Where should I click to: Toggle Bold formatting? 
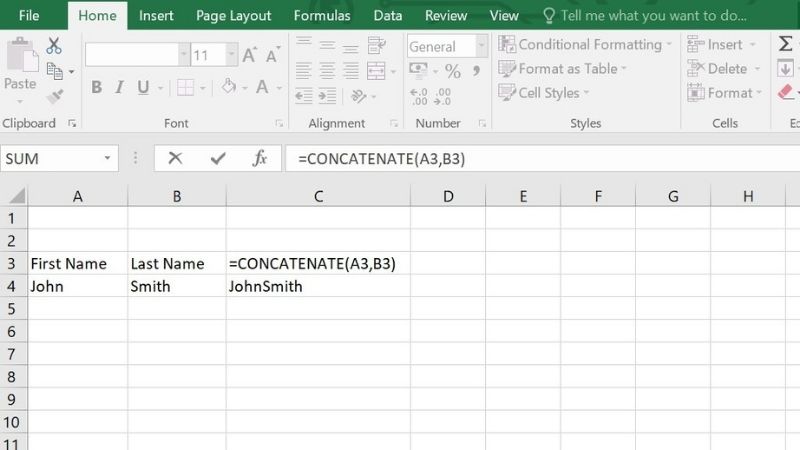tap(96, 88)
